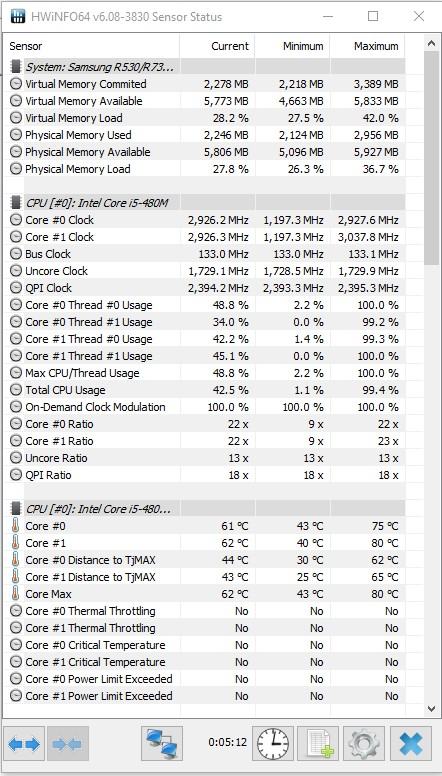Click the Core #0 thermometer icon
The width and height of the screenshot is (442, 776).
(x=16, y=526)
